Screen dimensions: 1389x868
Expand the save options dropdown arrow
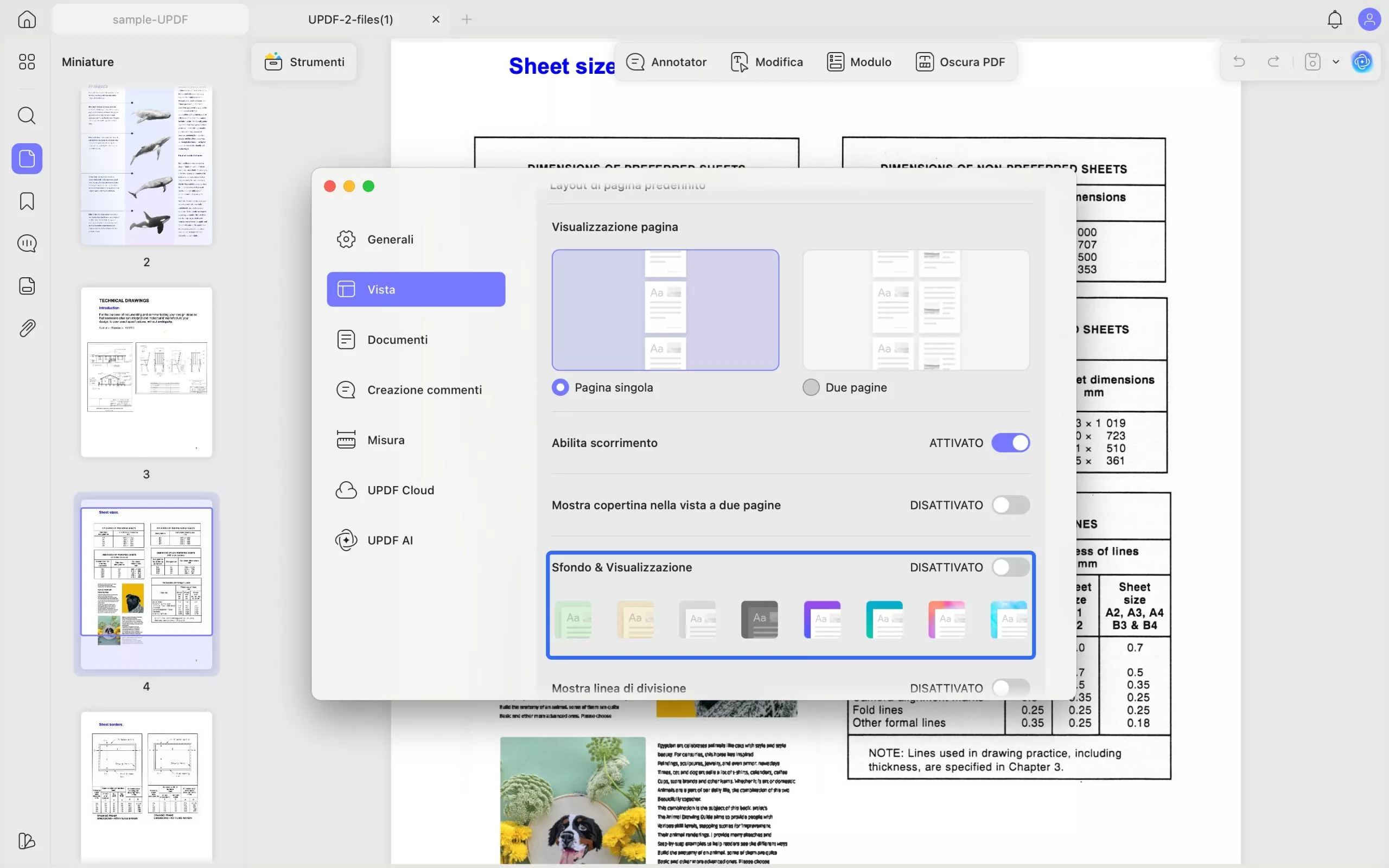[x=1336, y=61]
